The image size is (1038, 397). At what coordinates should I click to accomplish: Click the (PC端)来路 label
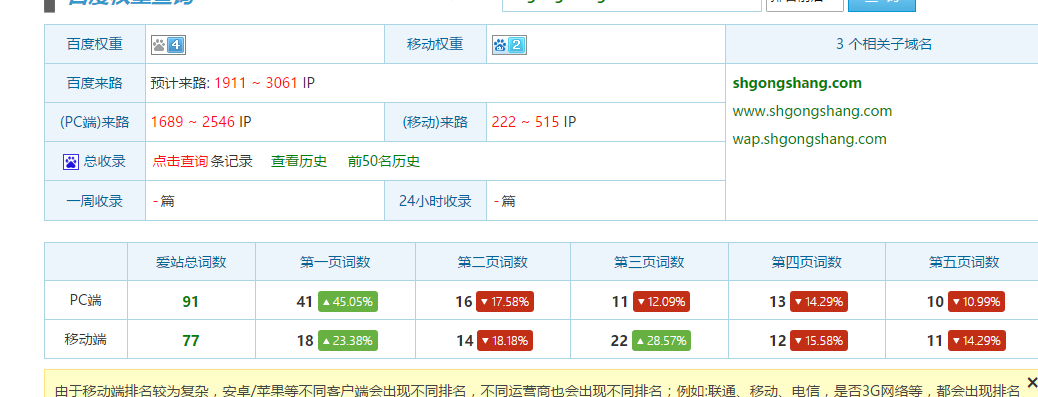coord(95,122)
